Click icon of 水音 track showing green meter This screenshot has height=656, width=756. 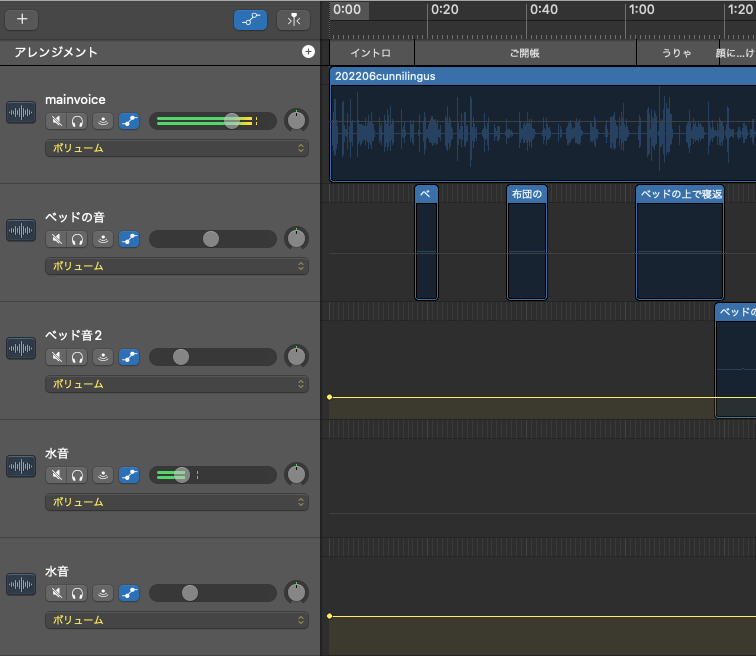point(21,466)
